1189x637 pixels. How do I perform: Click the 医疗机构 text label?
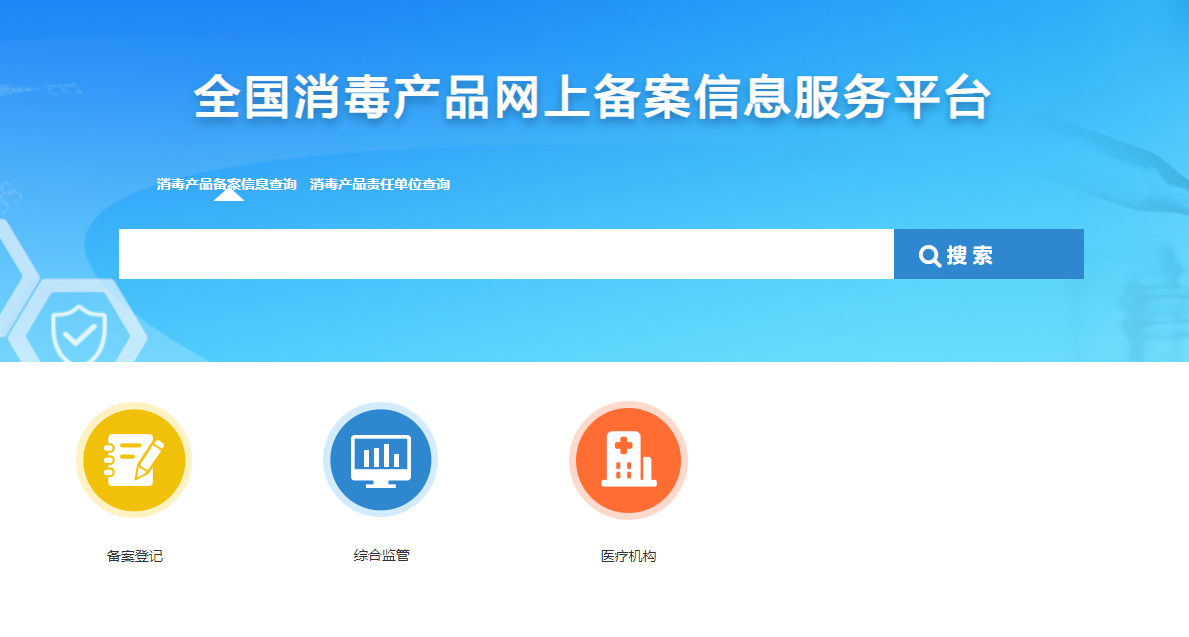628,556
